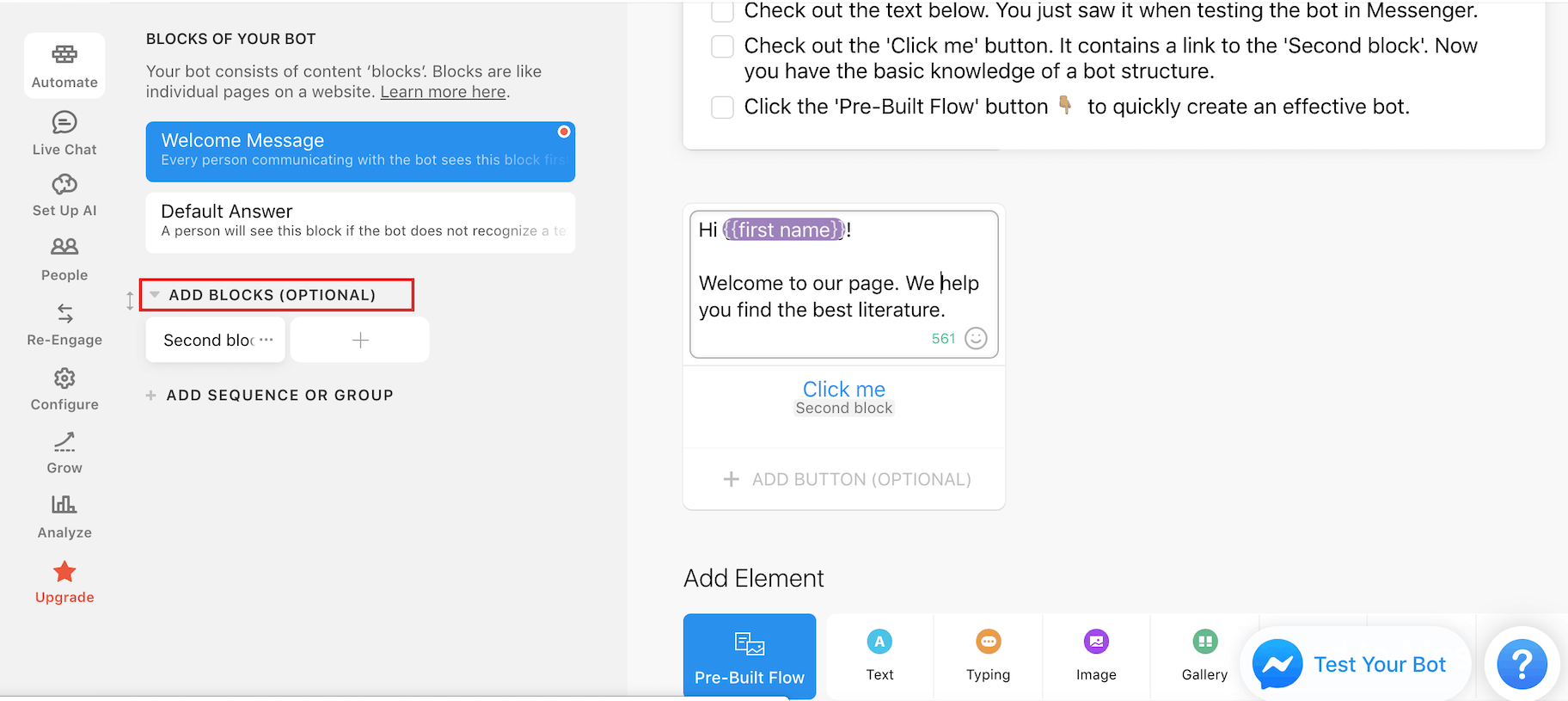This screenshot has height=701, width=1568.
Task: Open emoji picker in message text box
Action: 976,338
